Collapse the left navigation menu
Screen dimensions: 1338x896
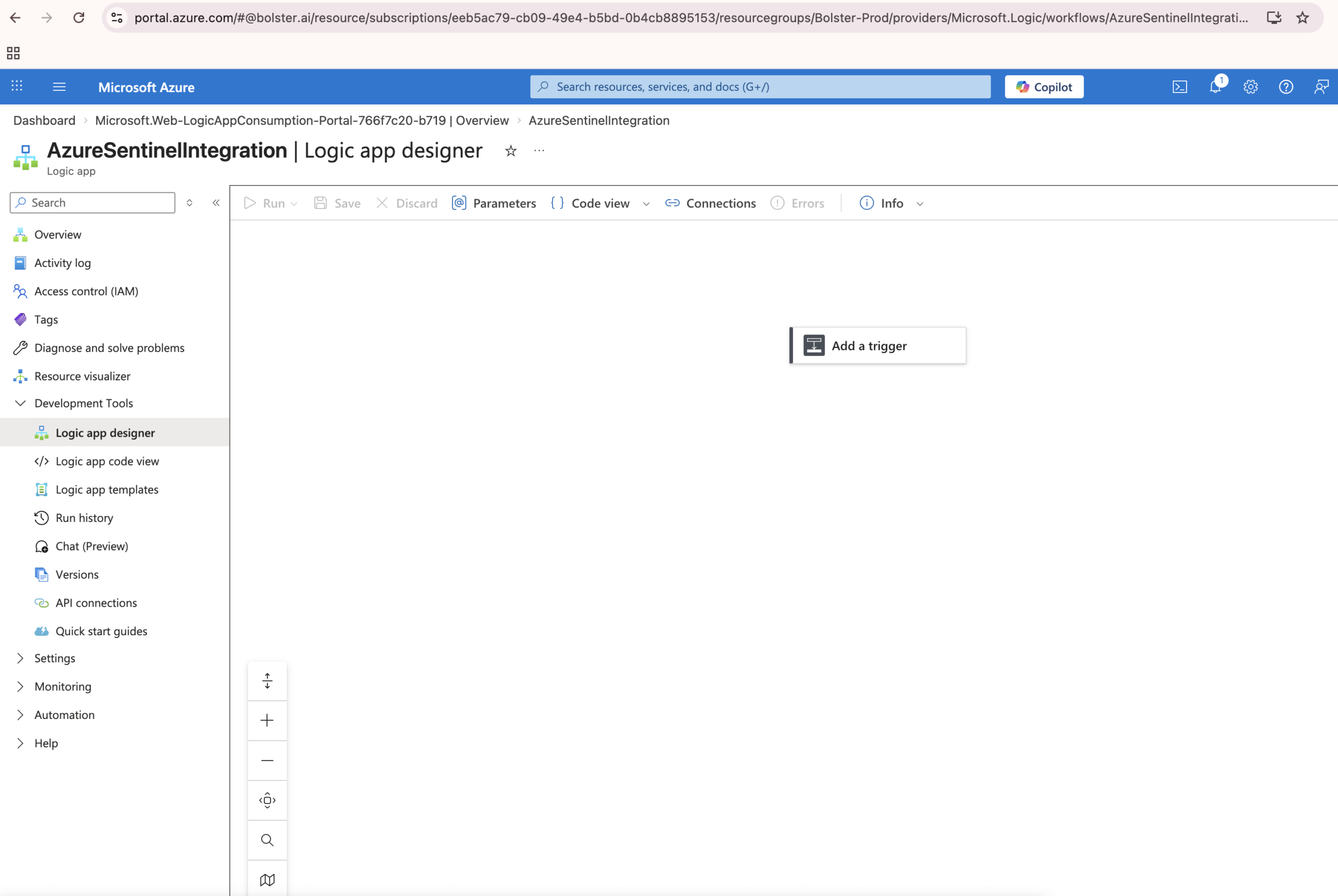pos(216,203)
